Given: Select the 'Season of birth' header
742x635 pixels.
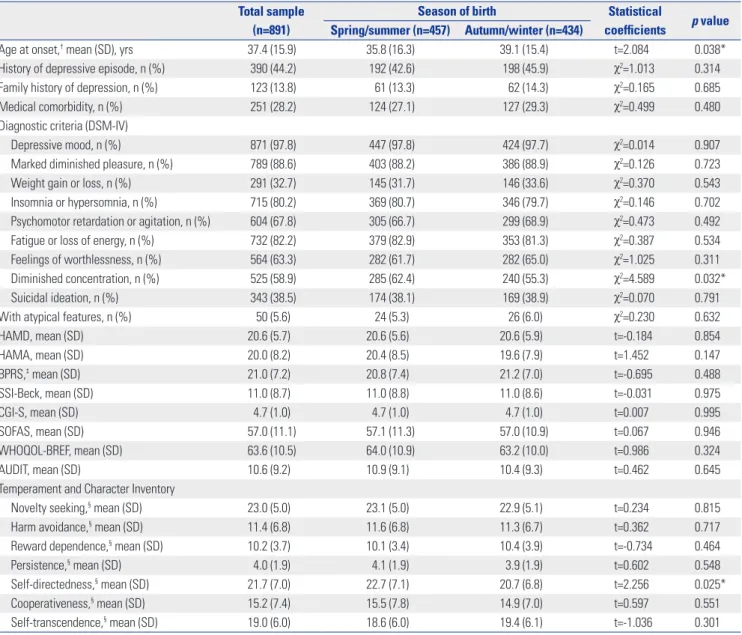Looking at the screenshot, I should pos(457,11).
